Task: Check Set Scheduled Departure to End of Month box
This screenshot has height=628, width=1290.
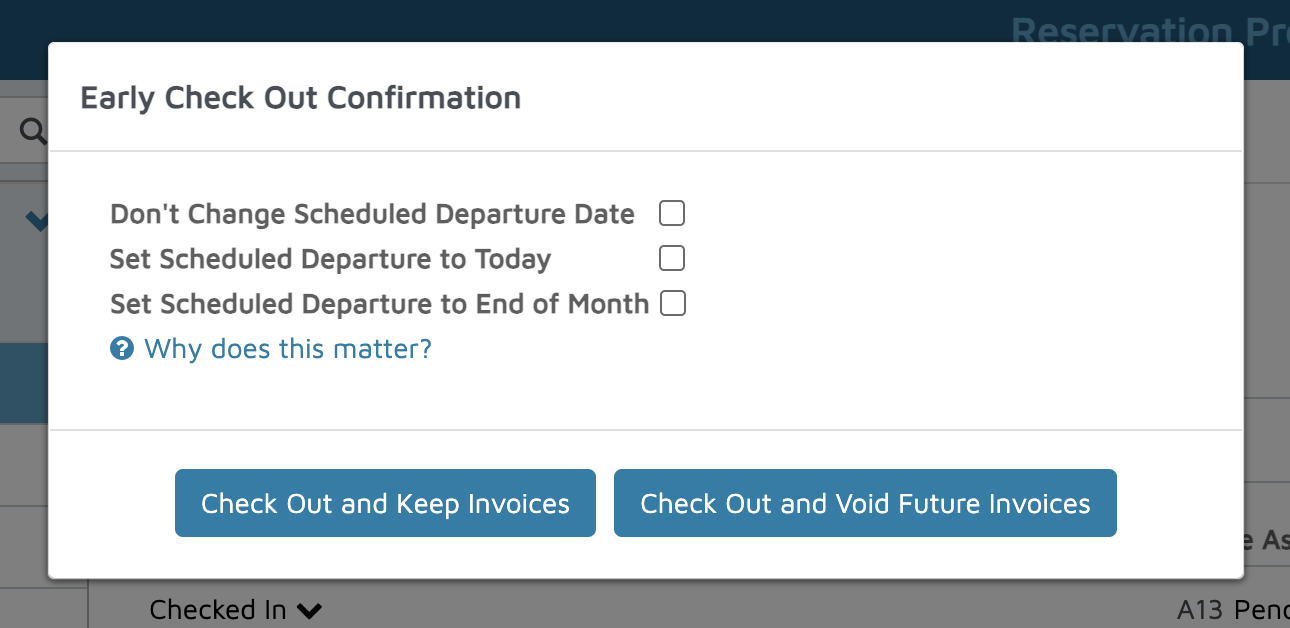Action: click(x=673, y=303)
